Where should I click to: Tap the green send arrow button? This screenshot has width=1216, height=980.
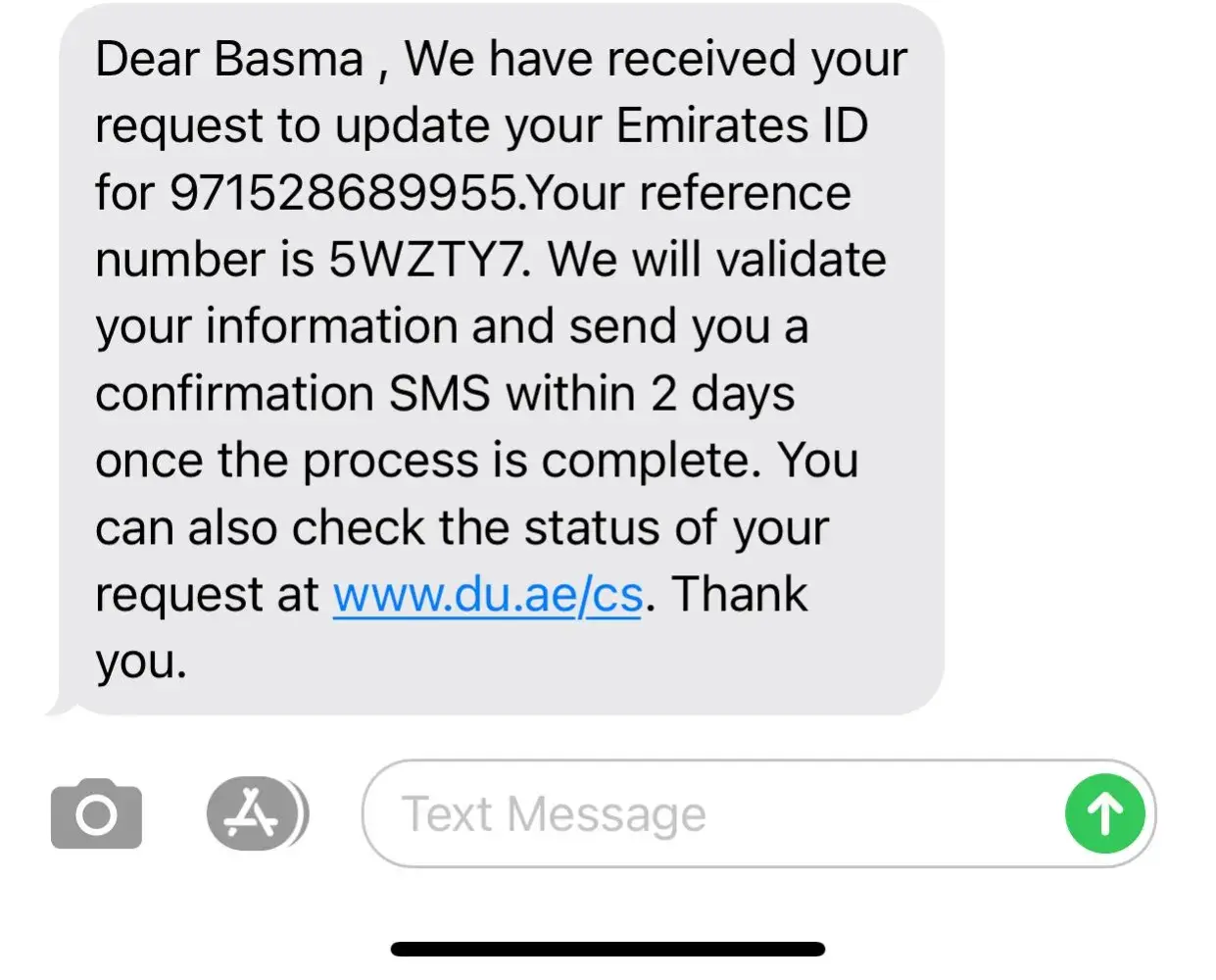tap(1104, 813)
